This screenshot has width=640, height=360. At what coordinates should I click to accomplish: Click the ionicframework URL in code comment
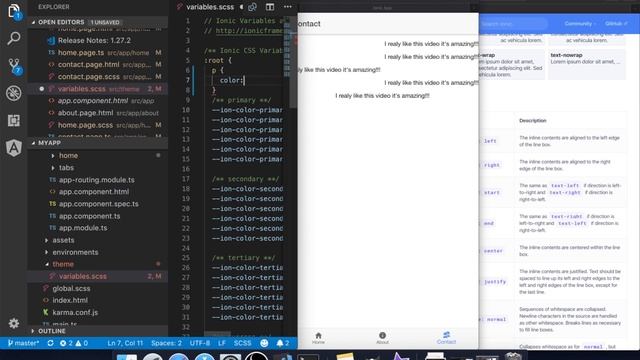[x=249, y=31]
